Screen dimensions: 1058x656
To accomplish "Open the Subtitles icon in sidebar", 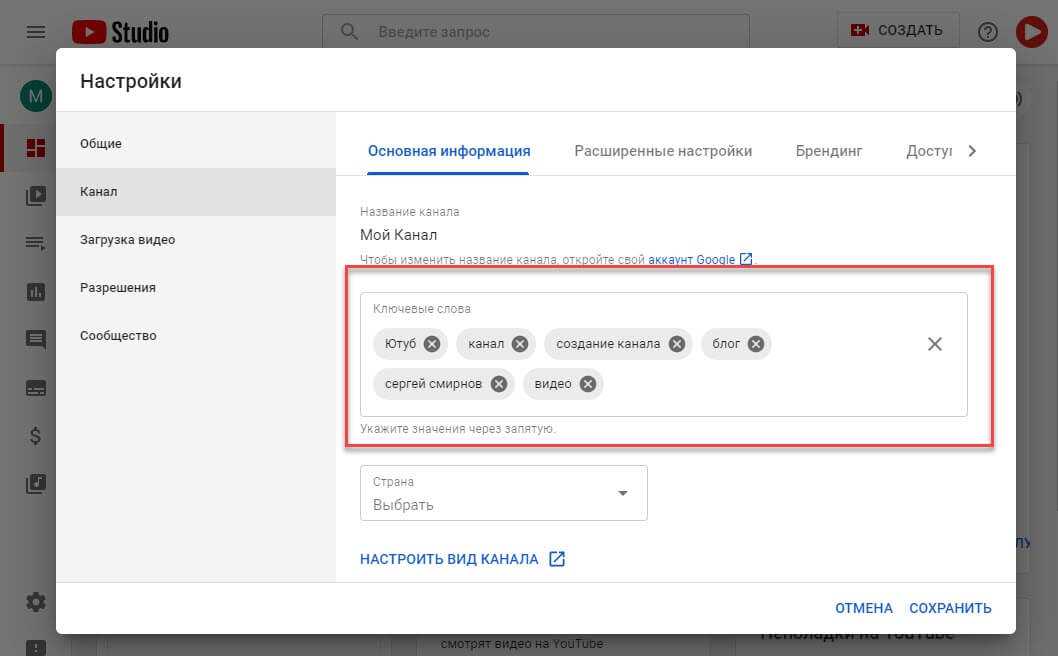I will [36, 388].
